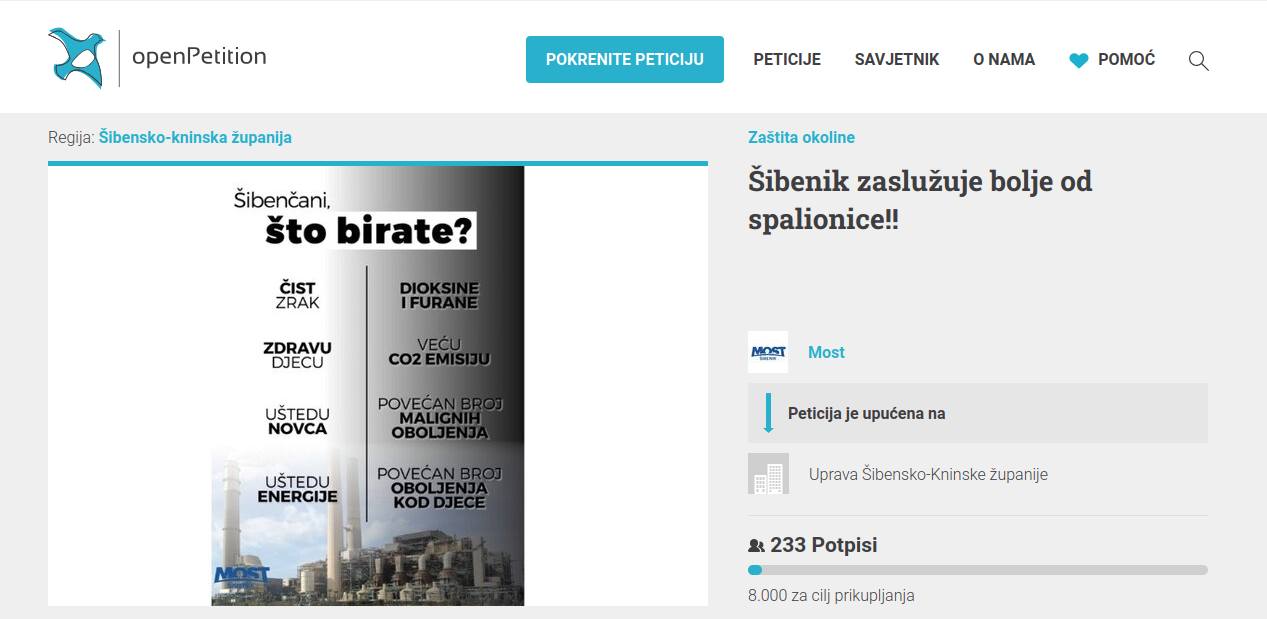1267x619 pixels.
Task: Click the openPetition text logo
Action: pyautogui.click(x=199, y=56)
